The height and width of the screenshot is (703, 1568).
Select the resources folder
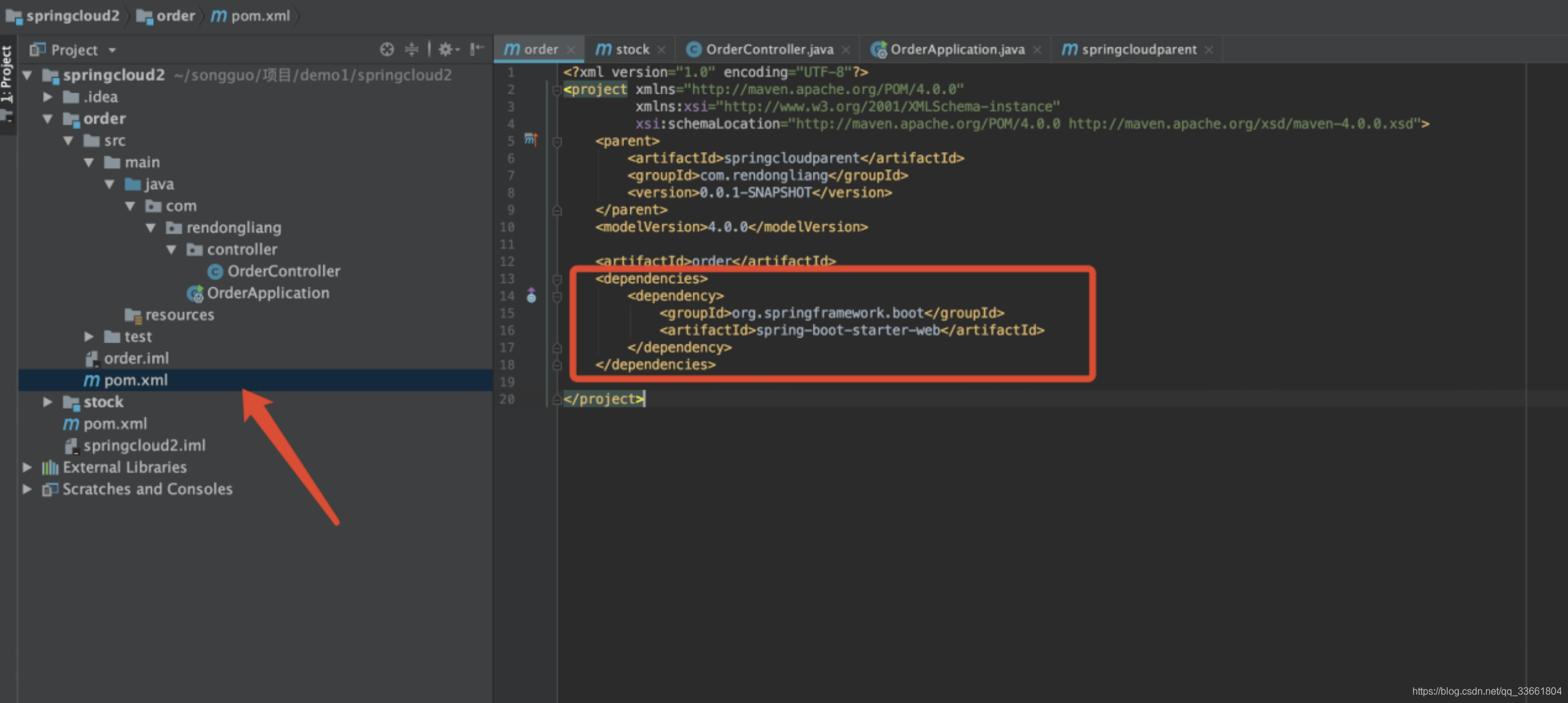(x=170, y=315)
